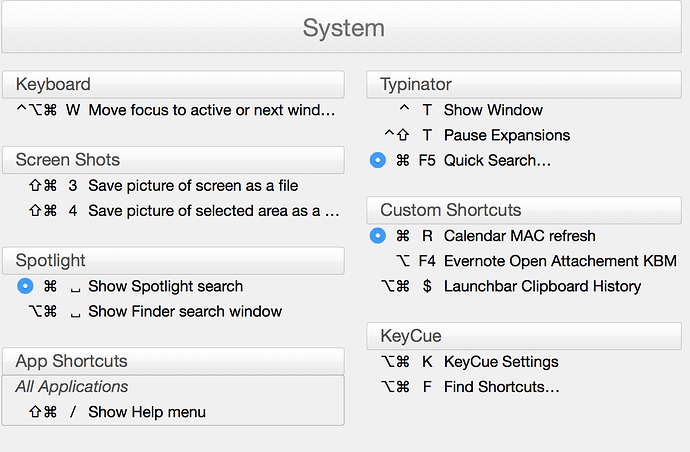Click 'Evernote Open Attachement KBM' shortcut

pyautogui.click(x=560, y=261)
